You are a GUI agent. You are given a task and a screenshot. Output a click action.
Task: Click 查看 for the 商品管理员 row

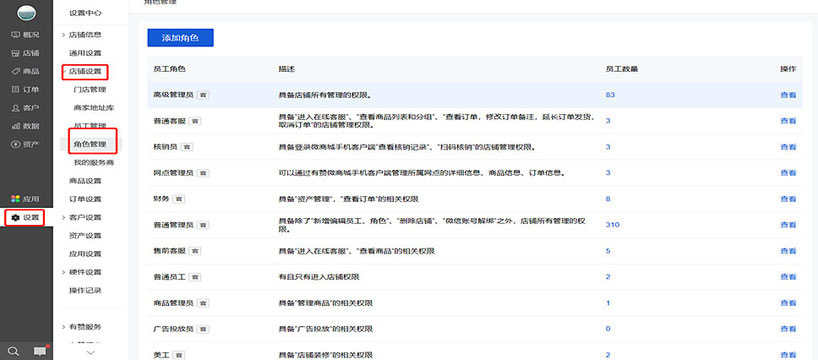coord(788,303)
